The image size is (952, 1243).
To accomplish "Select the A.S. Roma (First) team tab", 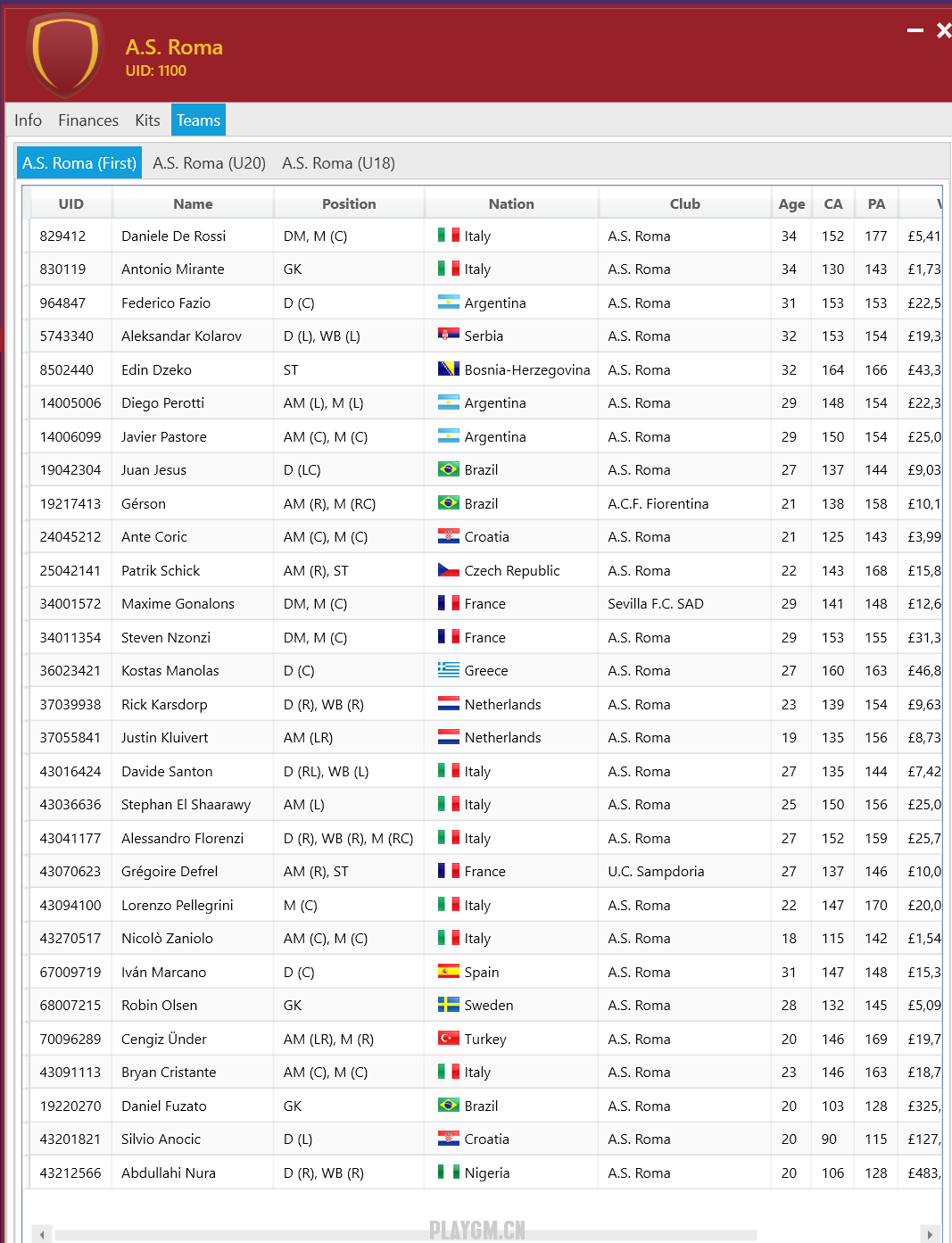I will (79, 163).
